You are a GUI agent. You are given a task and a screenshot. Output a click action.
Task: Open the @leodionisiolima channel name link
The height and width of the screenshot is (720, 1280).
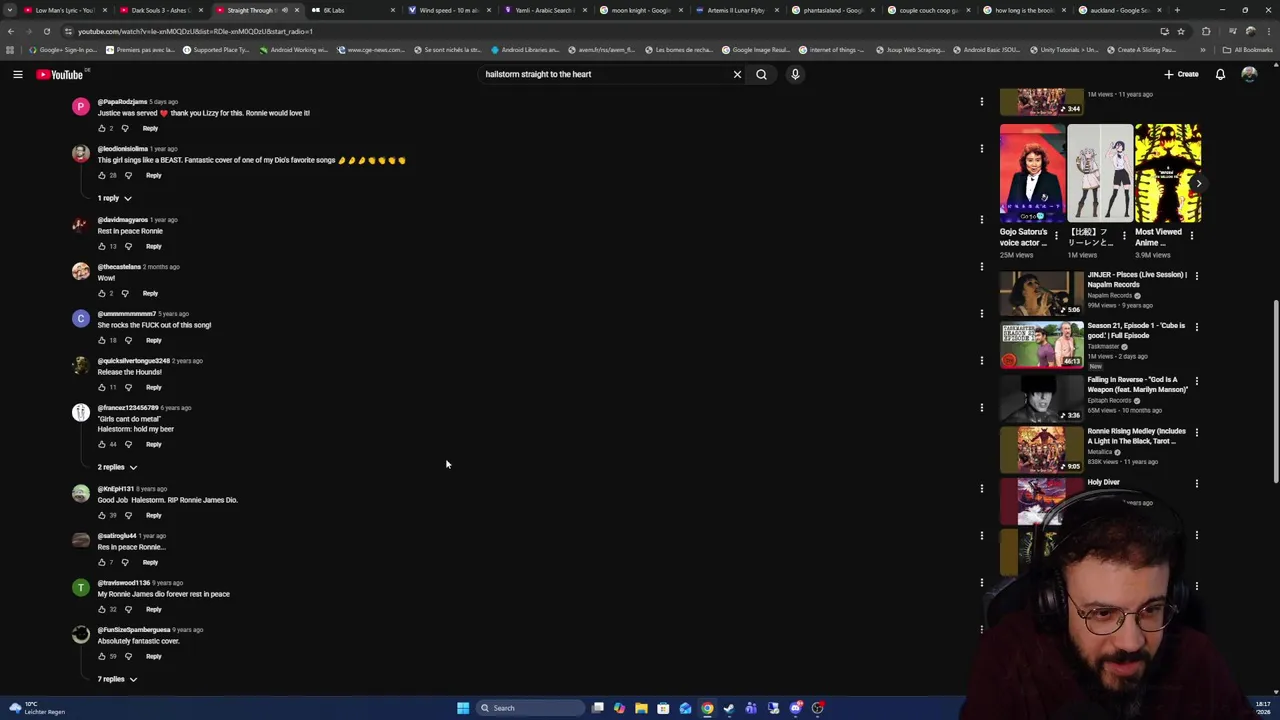click(122, 149)
